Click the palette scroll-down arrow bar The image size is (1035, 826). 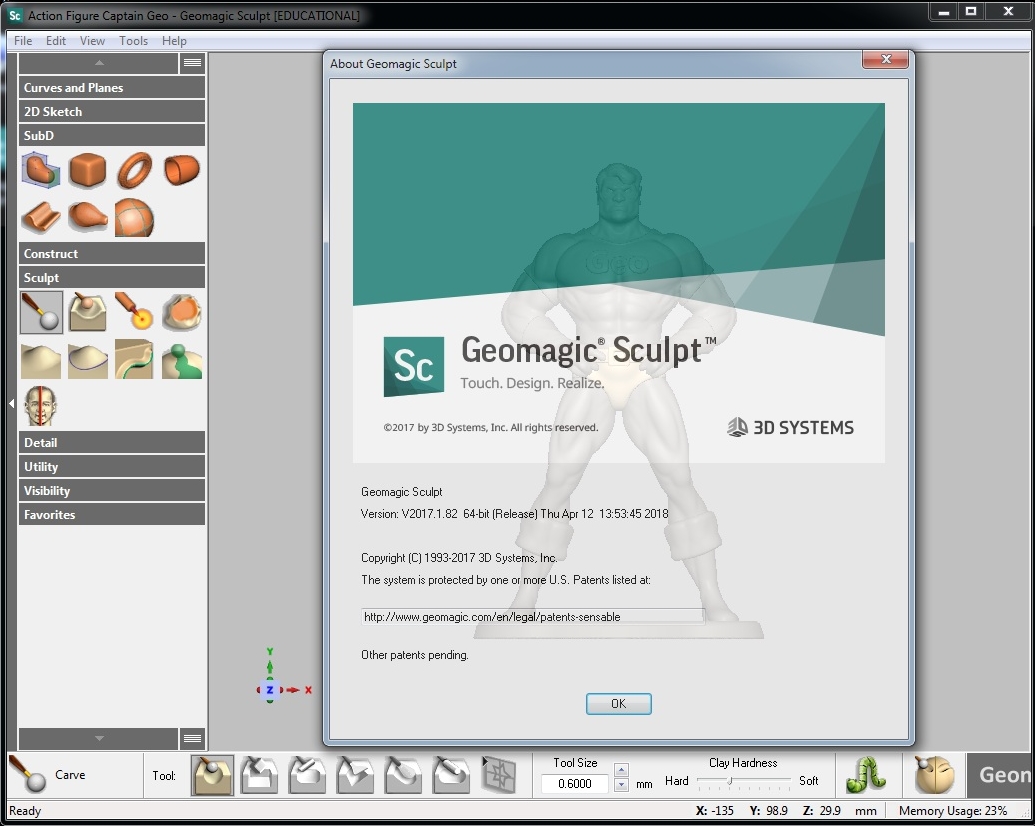[x=99, y=738]
